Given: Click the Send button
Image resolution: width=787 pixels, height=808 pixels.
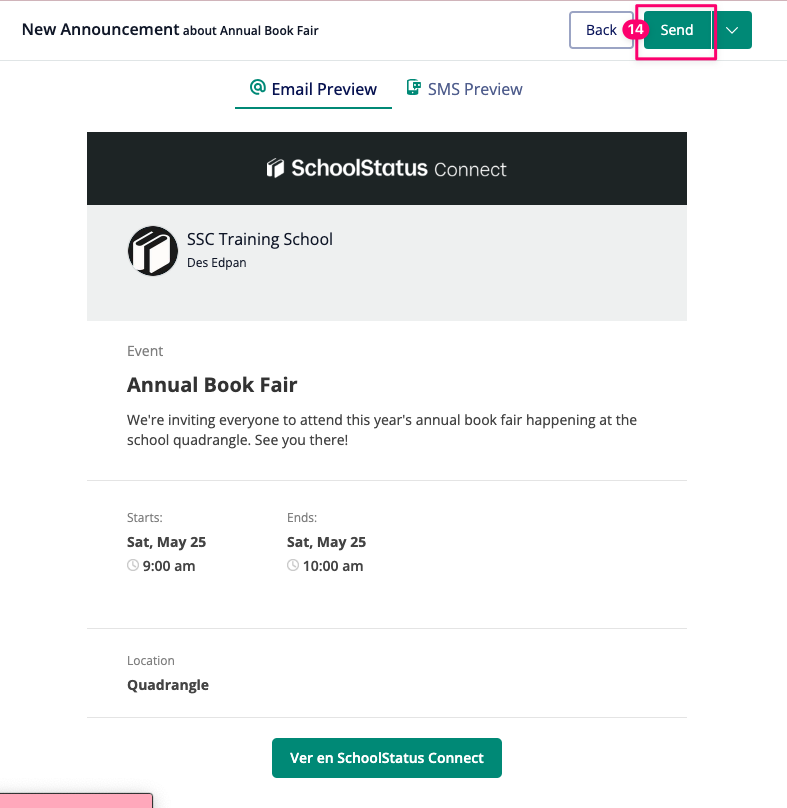Looking at the screenshot, I should coord(677,30).
